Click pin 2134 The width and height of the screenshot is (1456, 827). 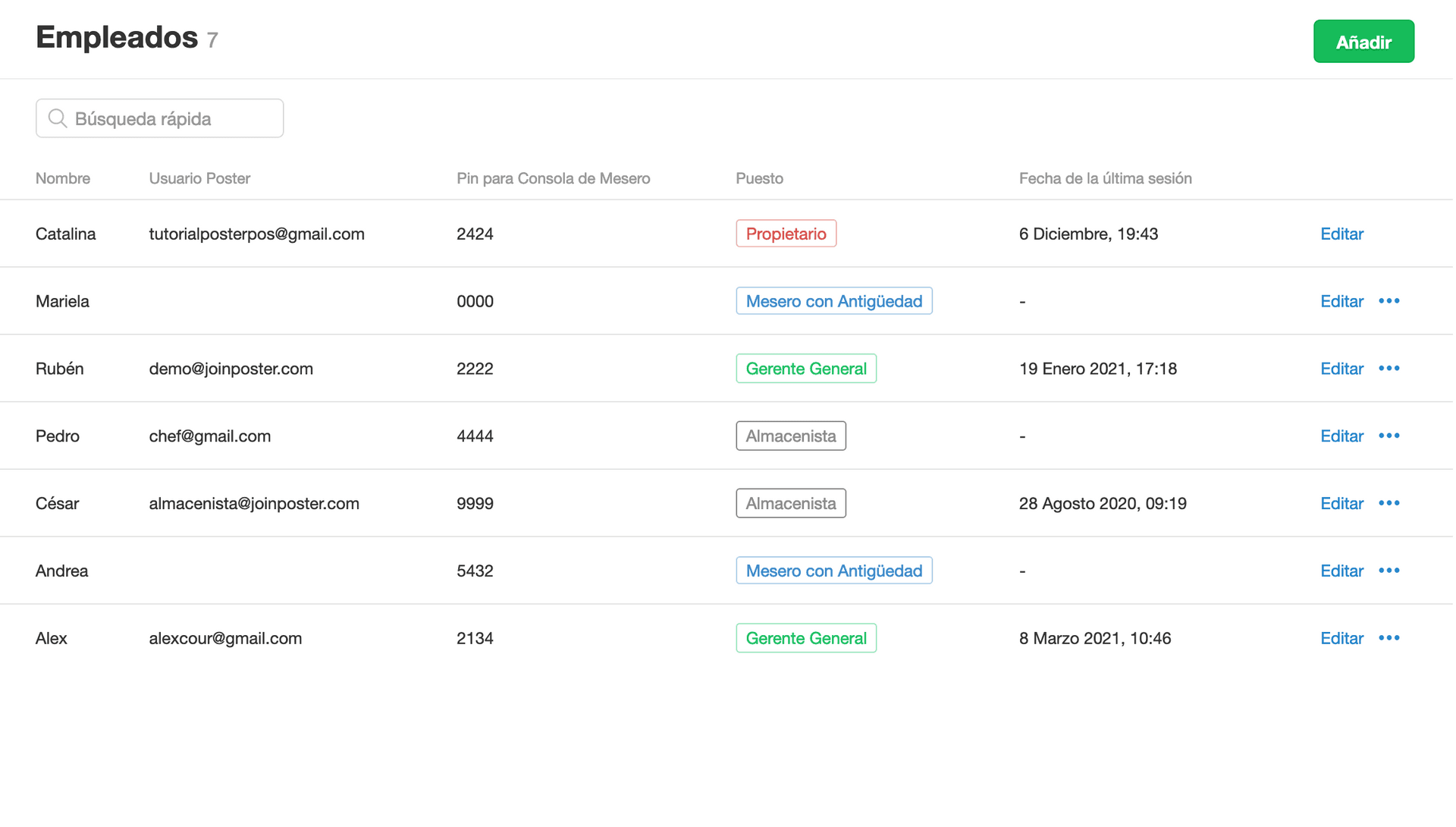pyautogui.click(x=475, y=639)
